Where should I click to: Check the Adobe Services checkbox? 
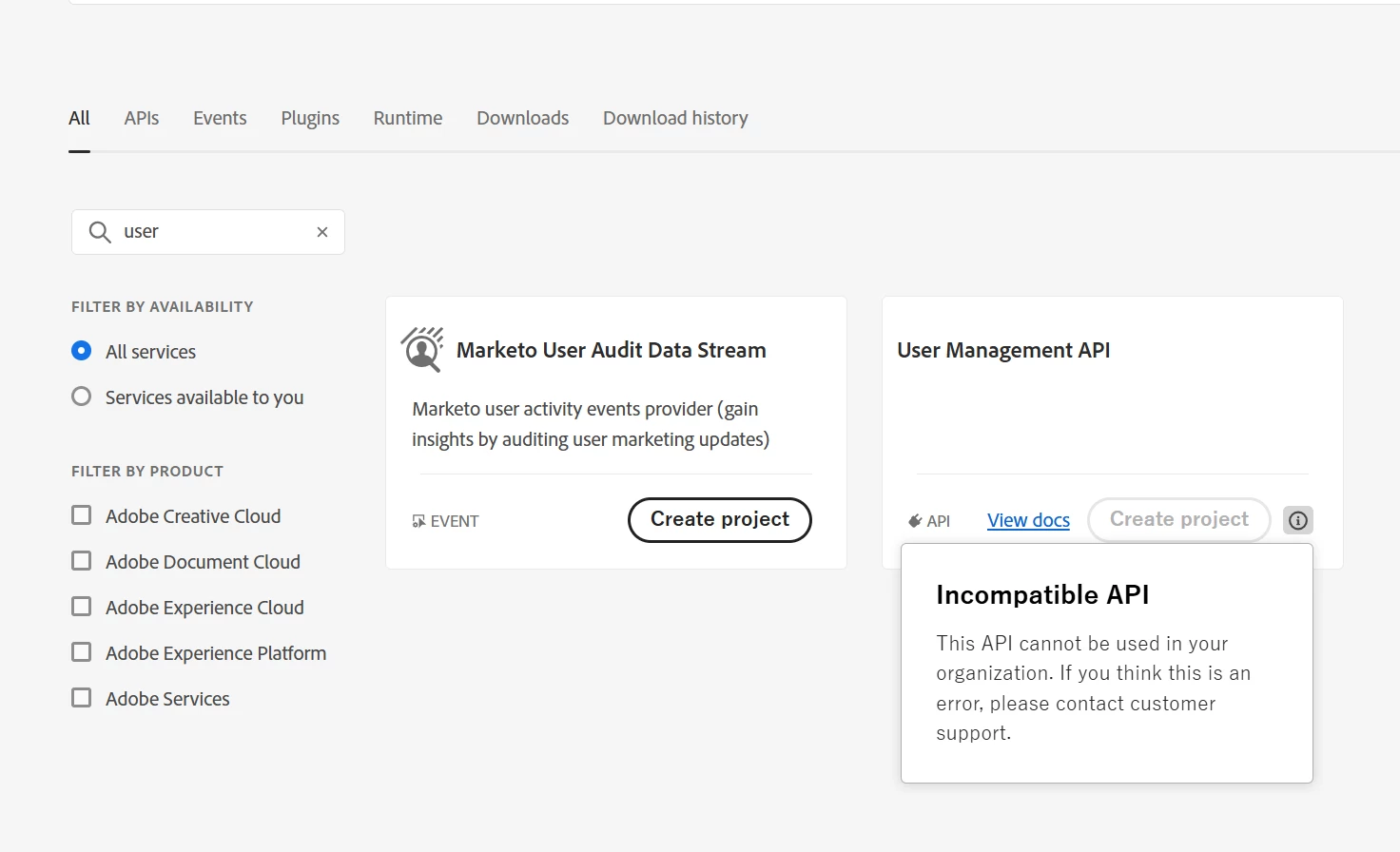tap(82, 698)
